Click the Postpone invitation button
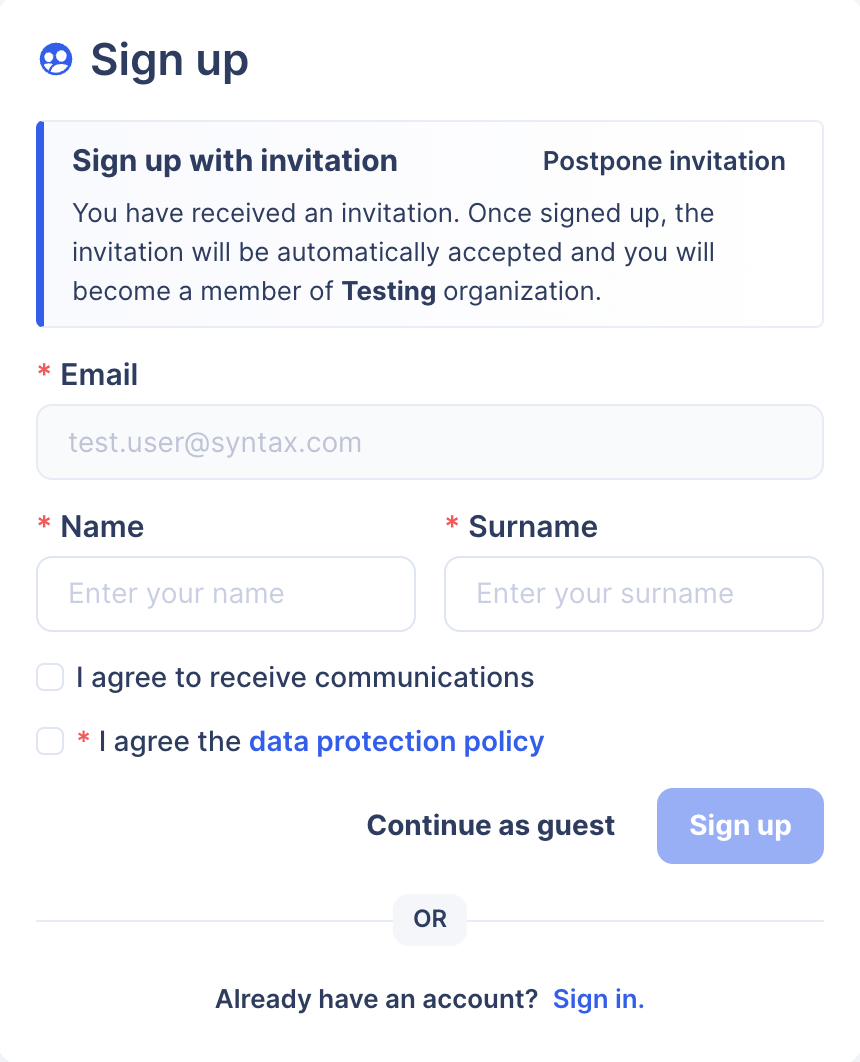Viewport: 860px width, 1062px height. [664, 161]
